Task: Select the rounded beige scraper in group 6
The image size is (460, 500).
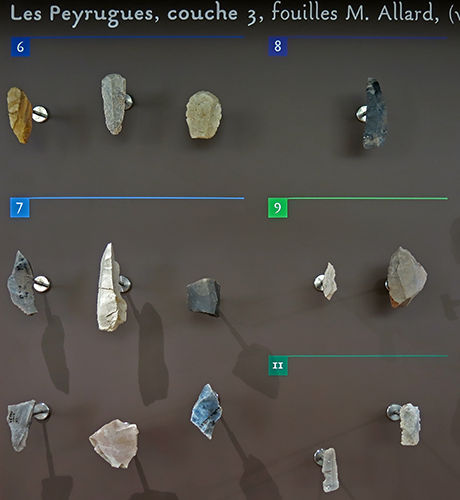Action: click(x=203, y=114)
